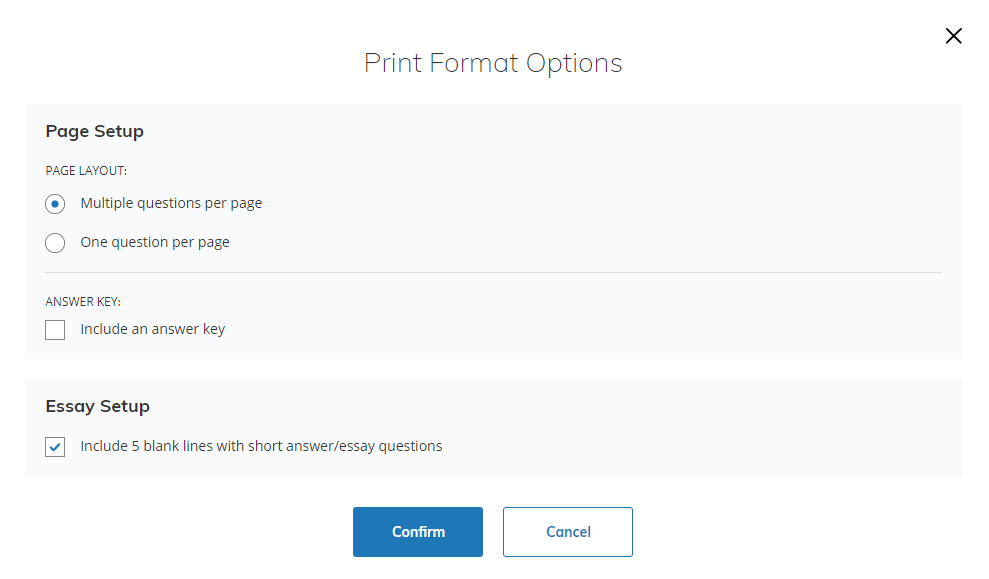
Task: Click the Print Format Options title
Action: (x=493, y=62)
